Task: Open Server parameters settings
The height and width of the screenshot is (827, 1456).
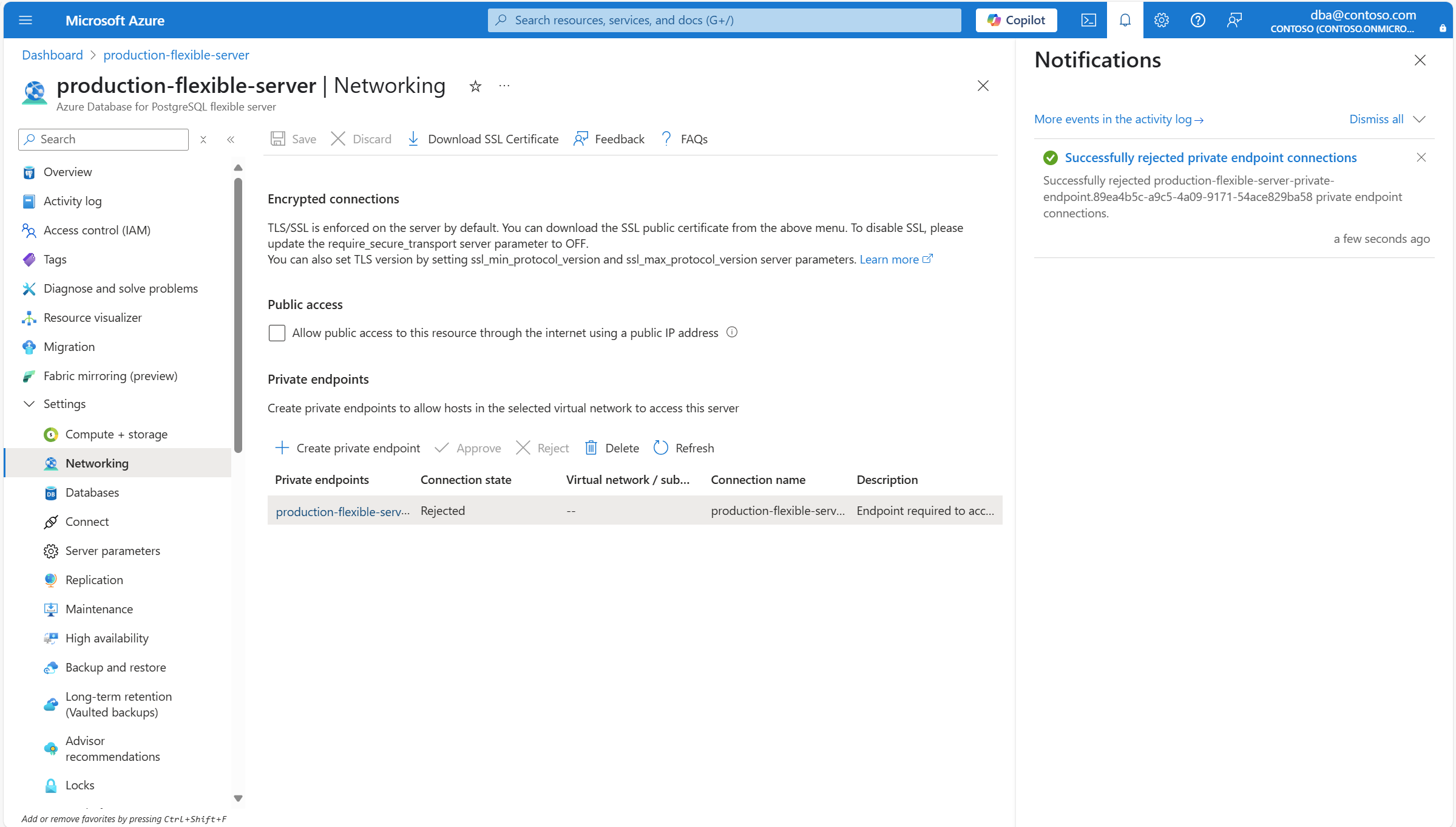Action: (x=112, y=550)
